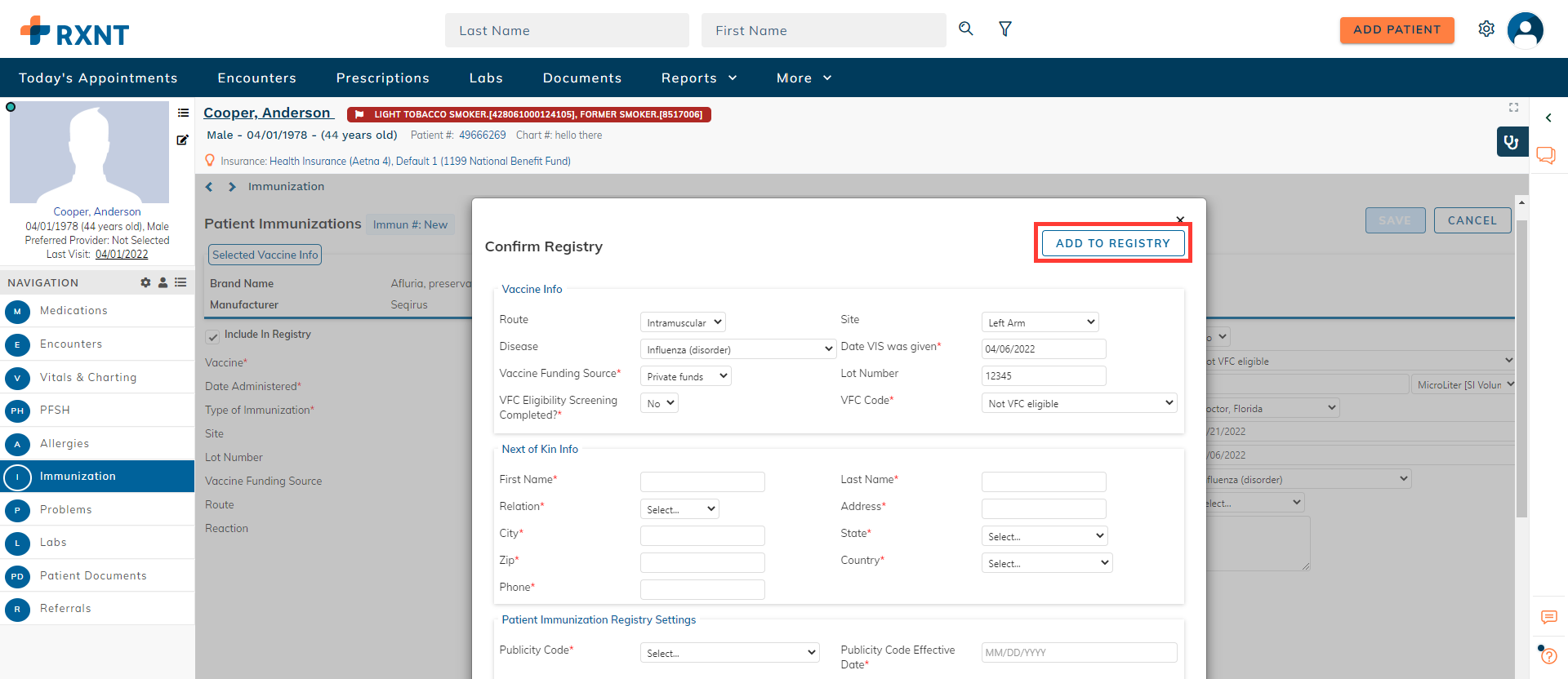Expand the next of kin Relation dropdown
Screen dimensions: 1568x679
[679, 509]
